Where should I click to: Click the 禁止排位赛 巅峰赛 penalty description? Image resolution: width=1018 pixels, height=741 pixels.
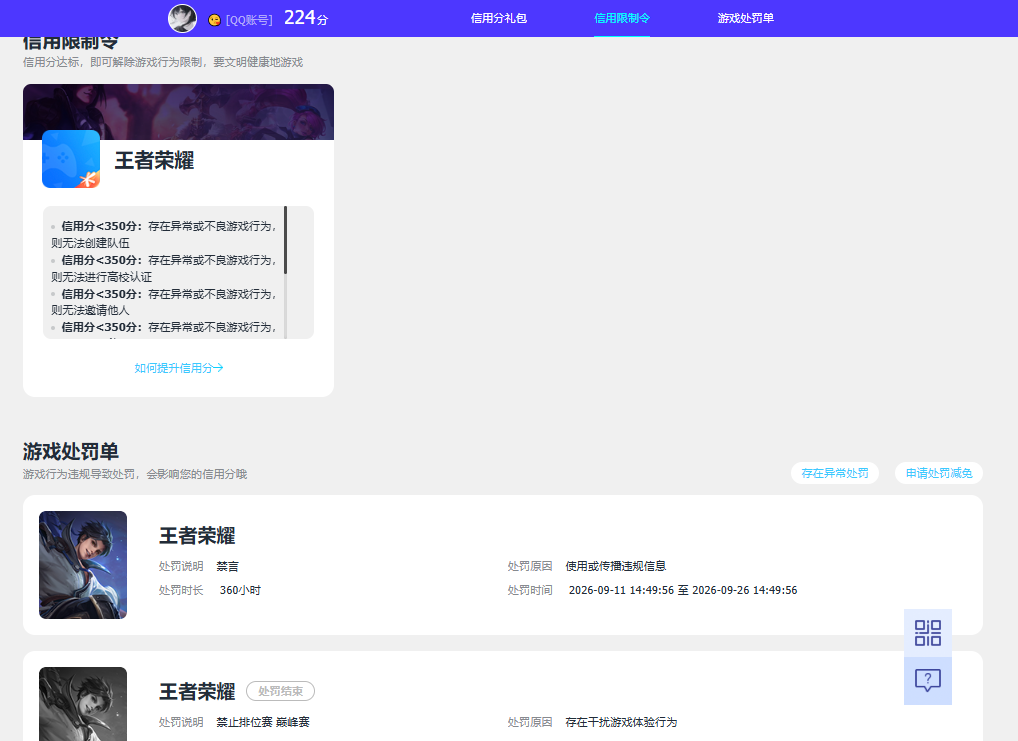(x=263, y=722)
